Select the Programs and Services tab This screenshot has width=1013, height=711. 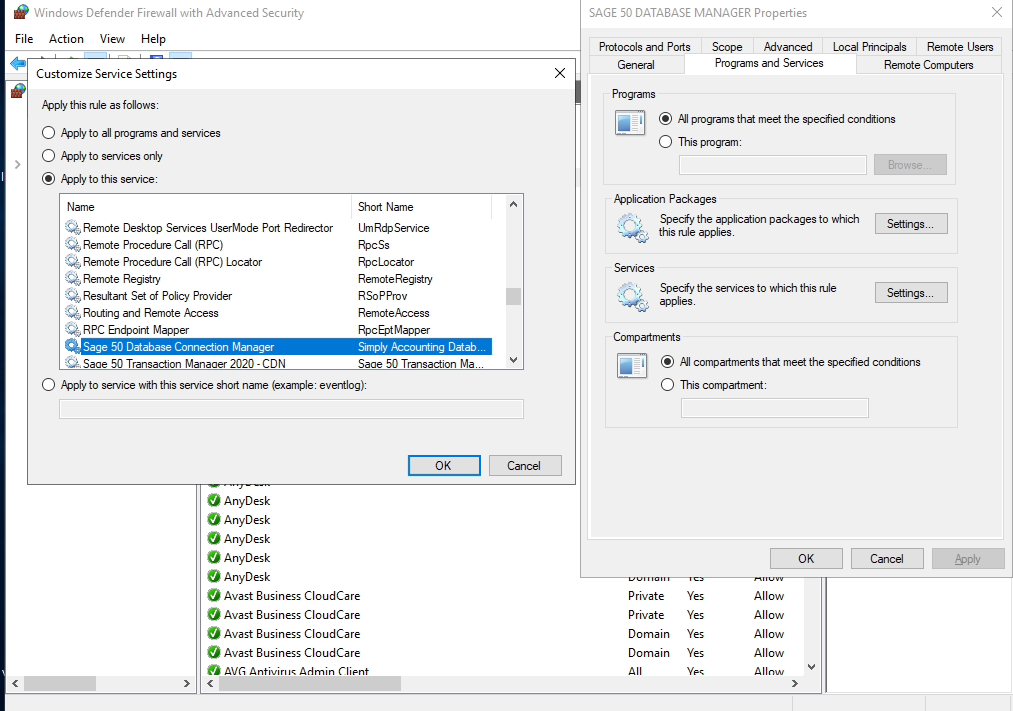point(769,63)
